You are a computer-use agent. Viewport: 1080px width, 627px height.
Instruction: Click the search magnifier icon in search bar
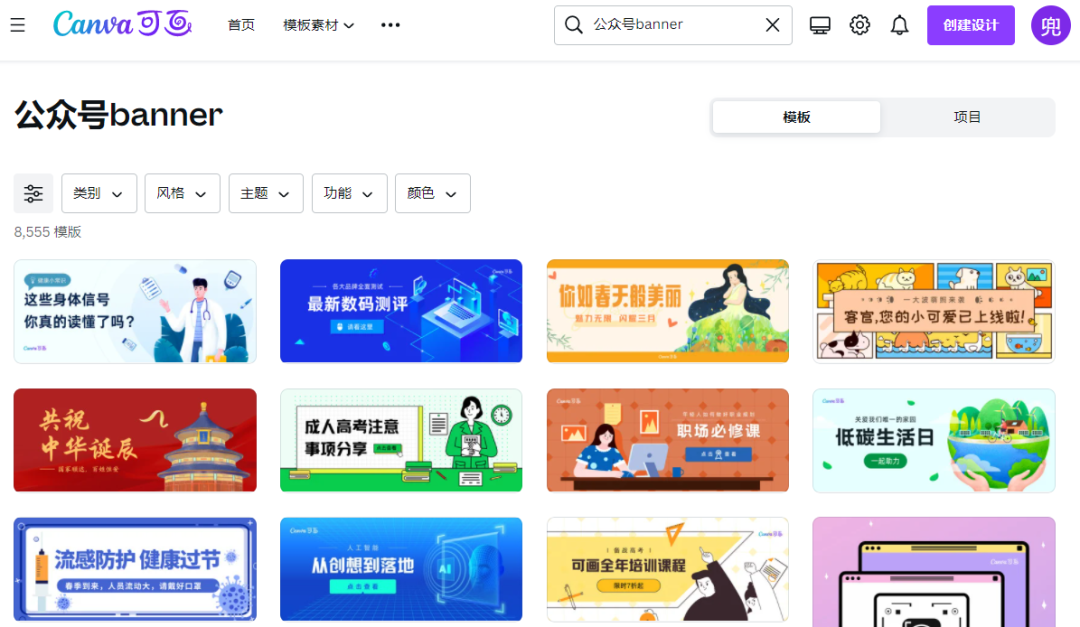573,25
